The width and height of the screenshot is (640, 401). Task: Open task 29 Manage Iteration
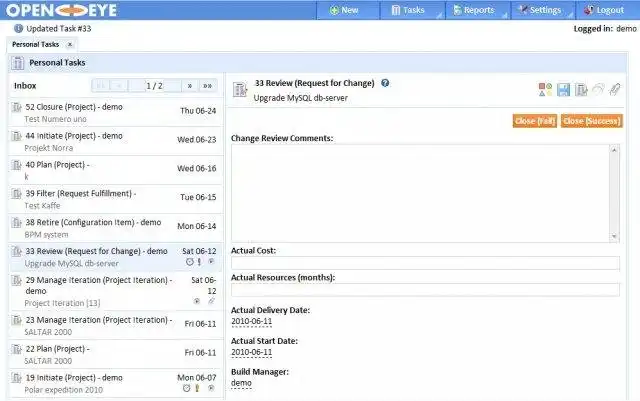(116, 291)
